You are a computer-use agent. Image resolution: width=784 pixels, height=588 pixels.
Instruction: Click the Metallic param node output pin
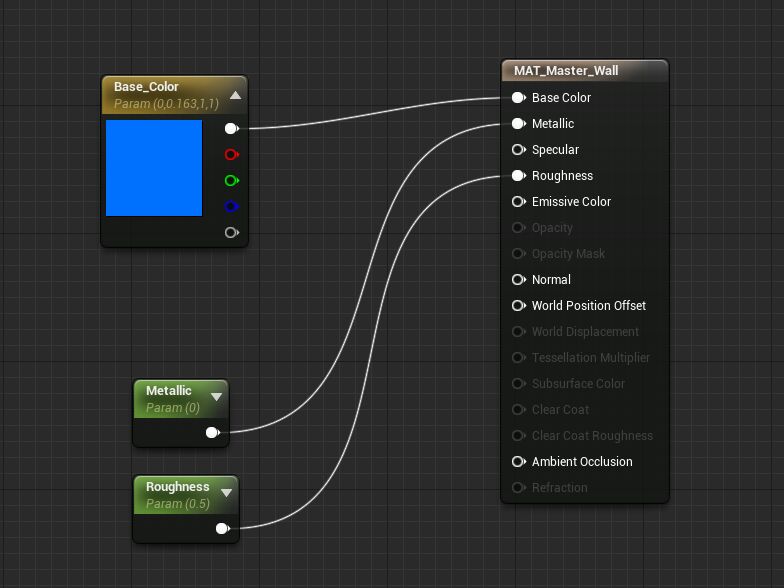coord(212,432)
